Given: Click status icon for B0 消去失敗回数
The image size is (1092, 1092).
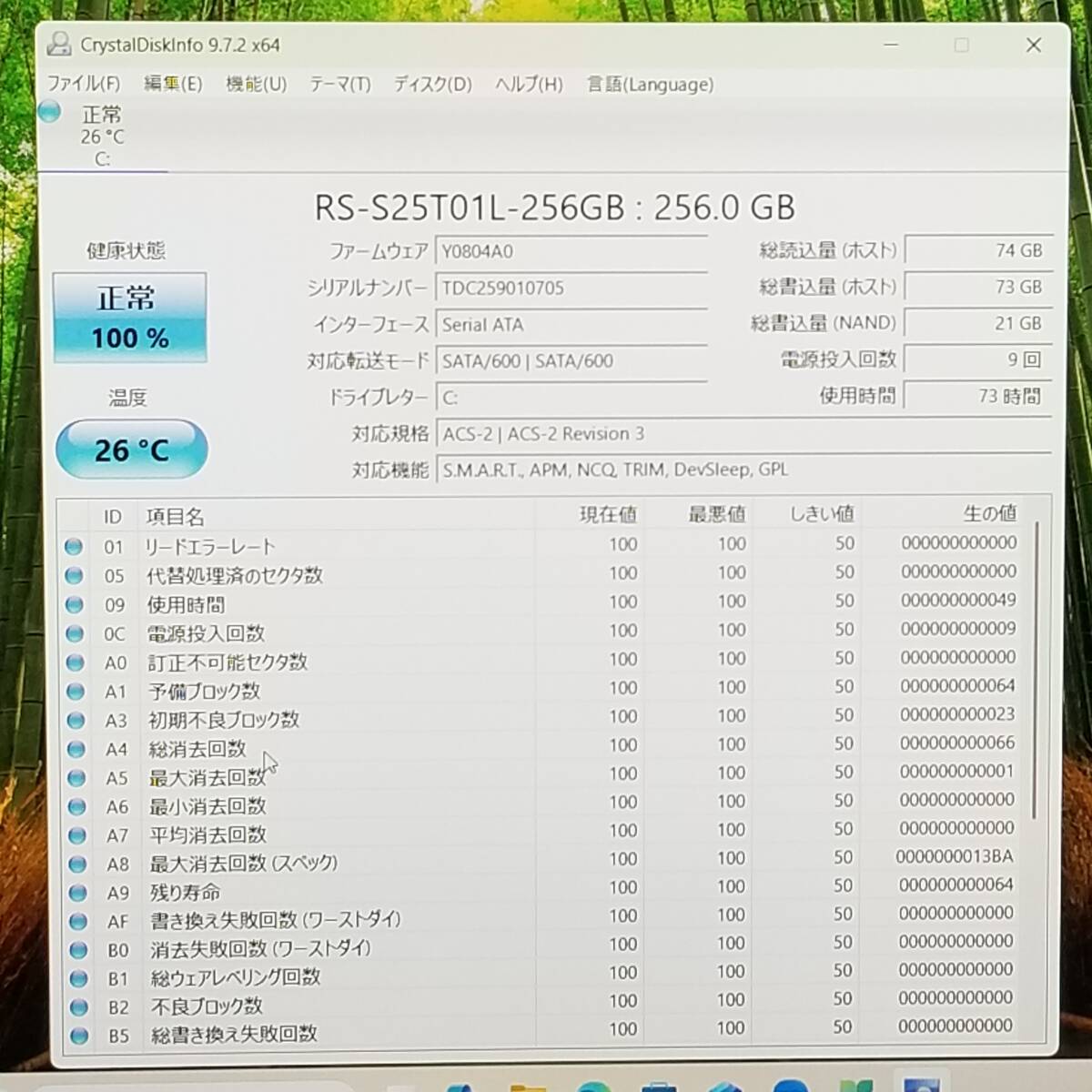Looking at the screenshot, I should tap(78, 950).
